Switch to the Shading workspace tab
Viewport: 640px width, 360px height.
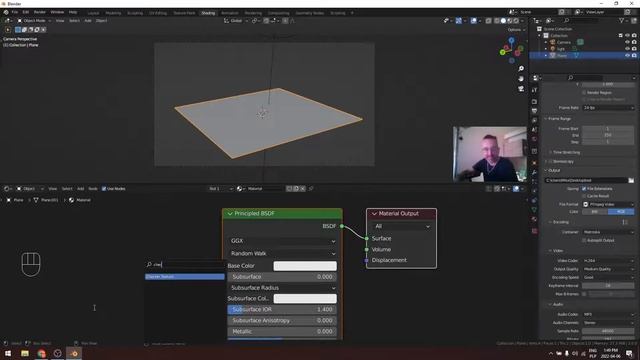pyautogui.click(x=208, y=13)
